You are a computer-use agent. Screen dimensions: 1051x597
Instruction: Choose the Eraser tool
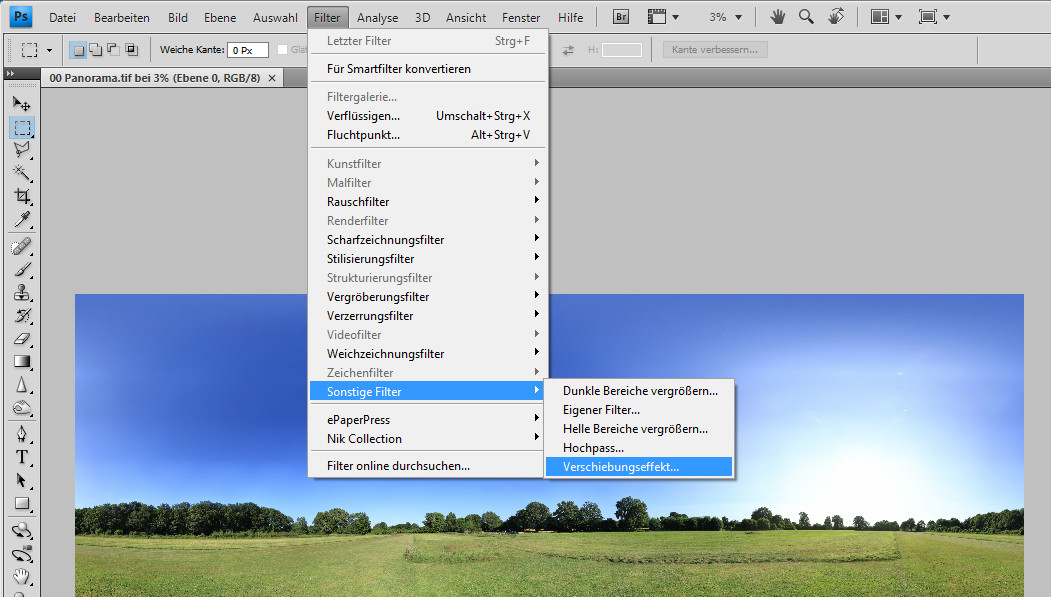pos(22,339)
